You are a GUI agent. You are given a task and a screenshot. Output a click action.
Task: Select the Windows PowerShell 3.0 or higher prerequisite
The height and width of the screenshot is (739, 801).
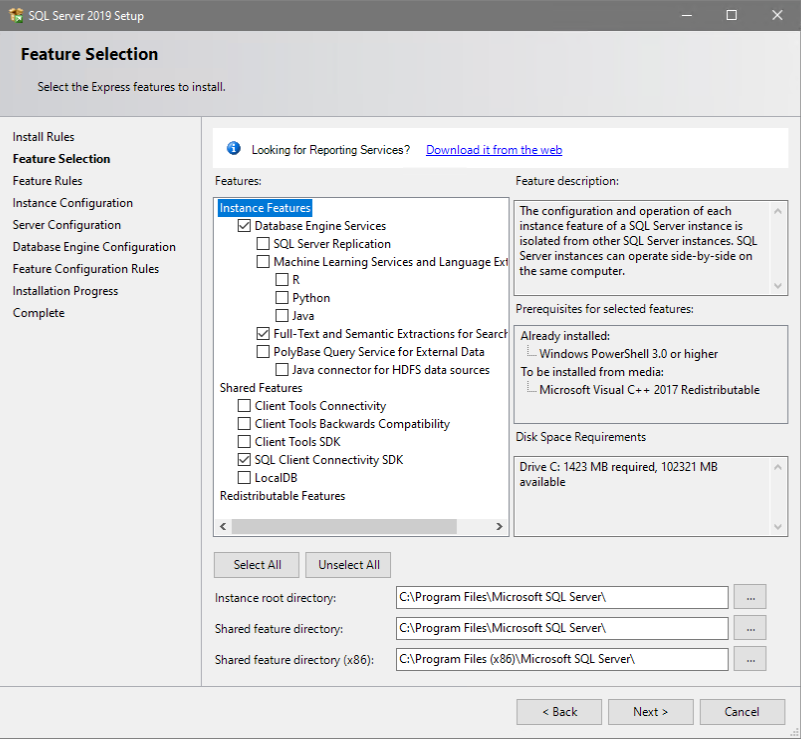[628, 354]
